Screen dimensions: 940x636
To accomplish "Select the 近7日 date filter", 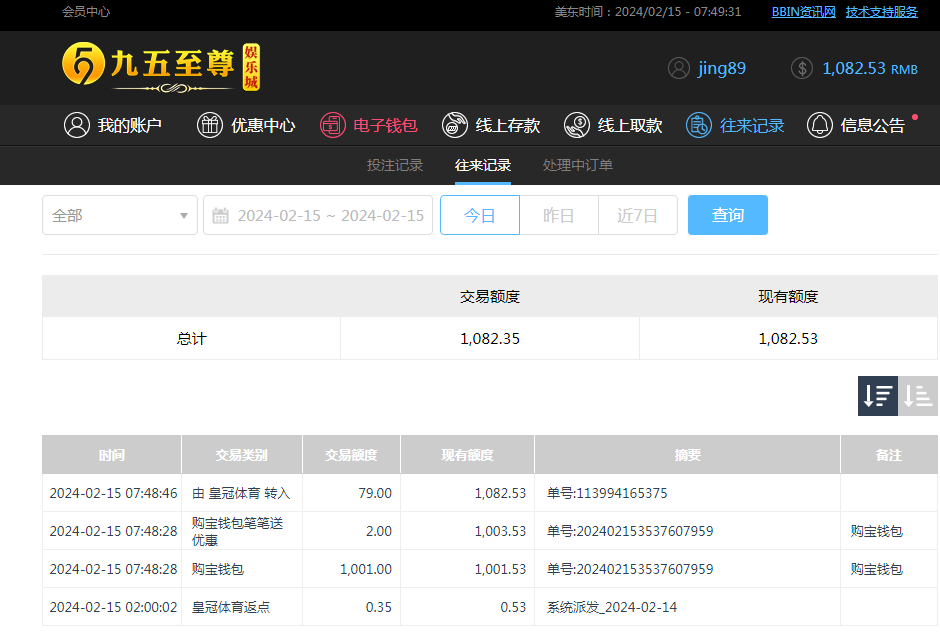I will (x=638, y=215).
